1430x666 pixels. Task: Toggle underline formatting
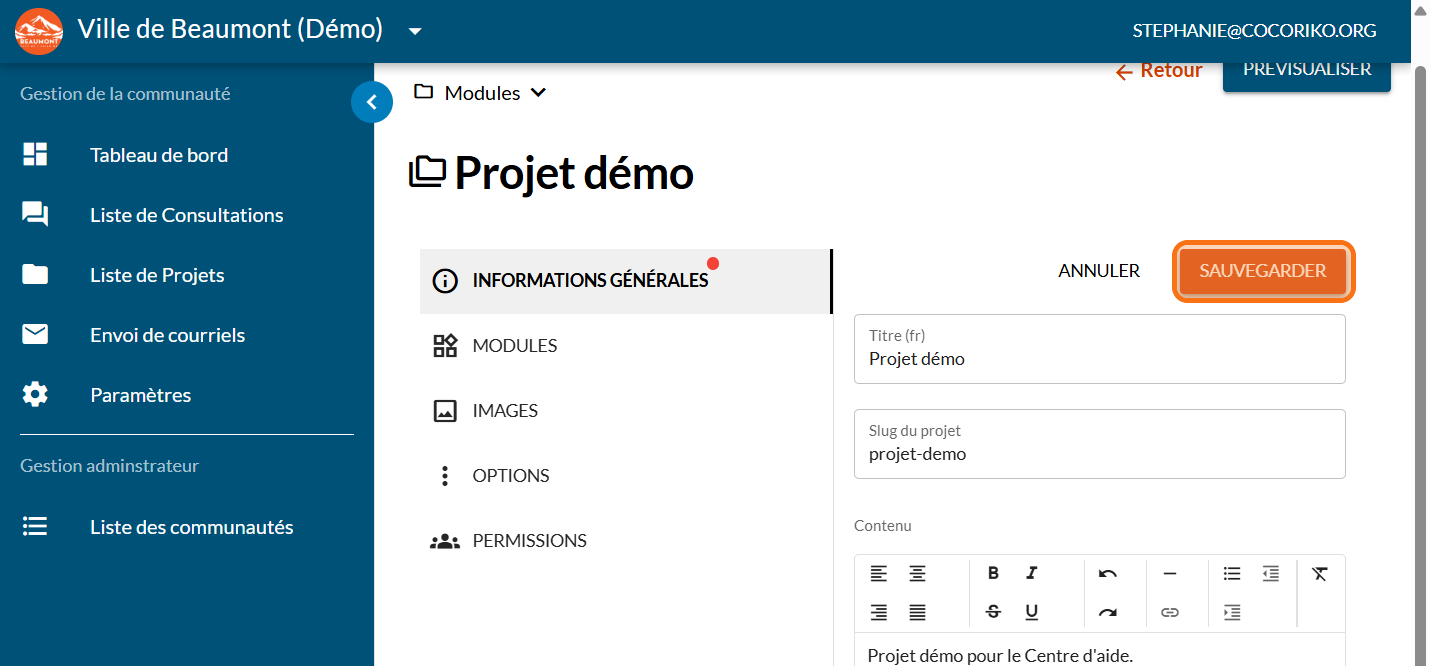(1031, 612)
